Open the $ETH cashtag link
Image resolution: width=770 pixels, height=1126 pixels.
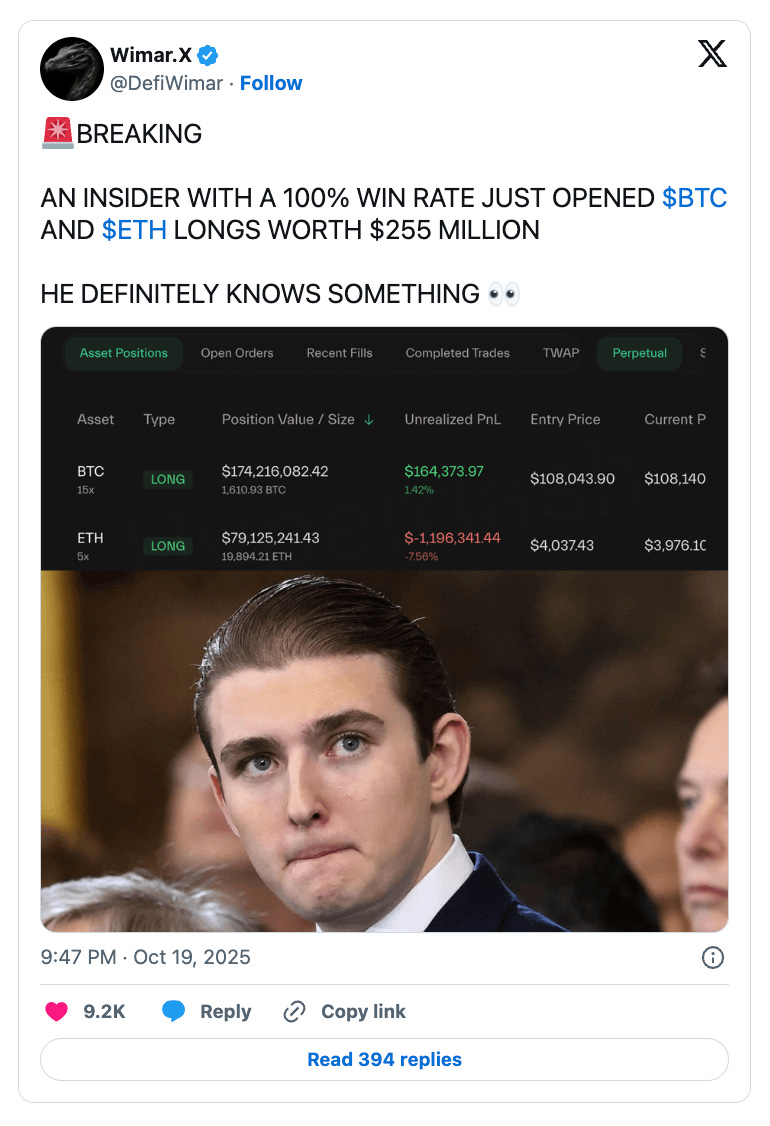click(134, 231)
